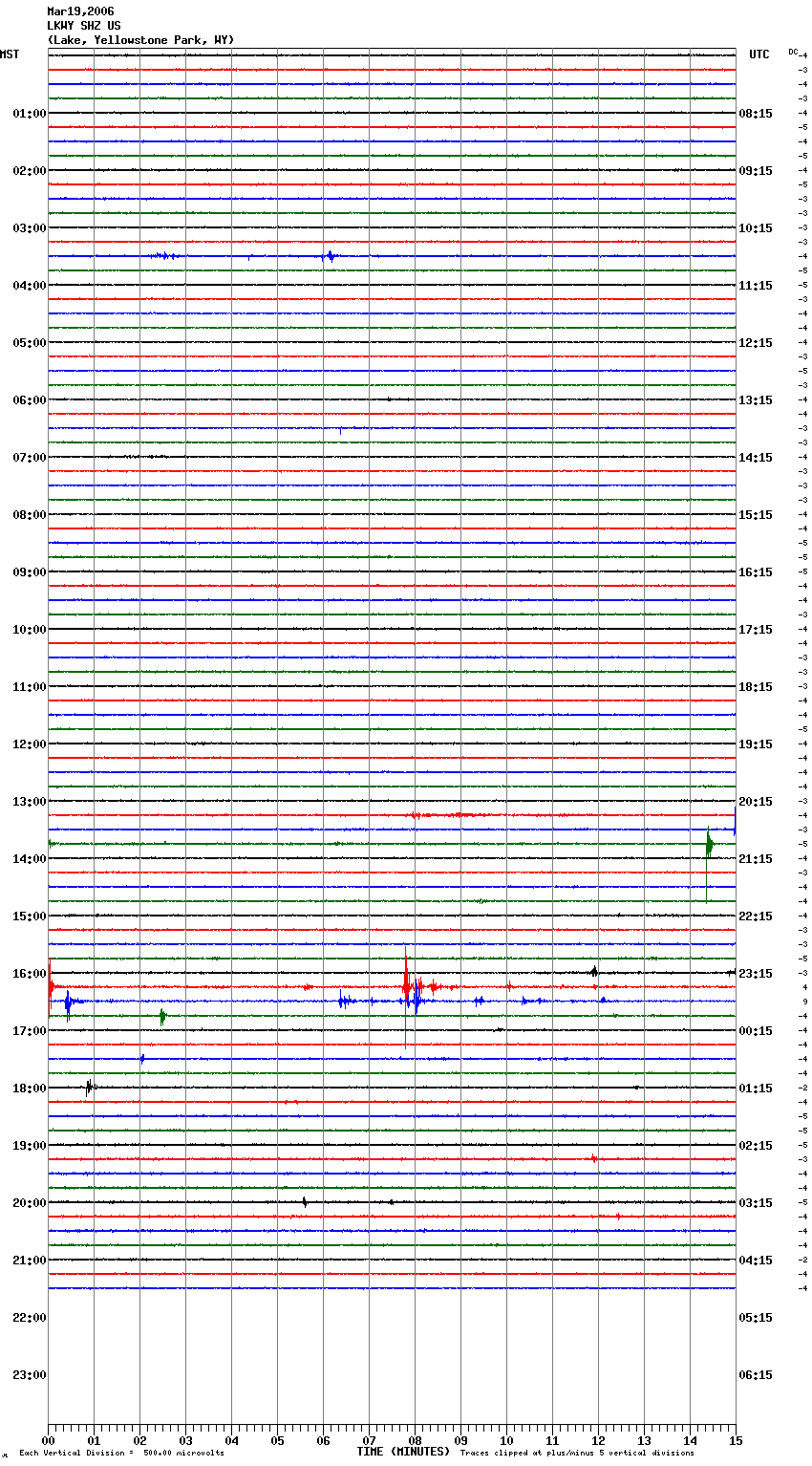Click the 06:15 UTC time label

click(756, 1375)
